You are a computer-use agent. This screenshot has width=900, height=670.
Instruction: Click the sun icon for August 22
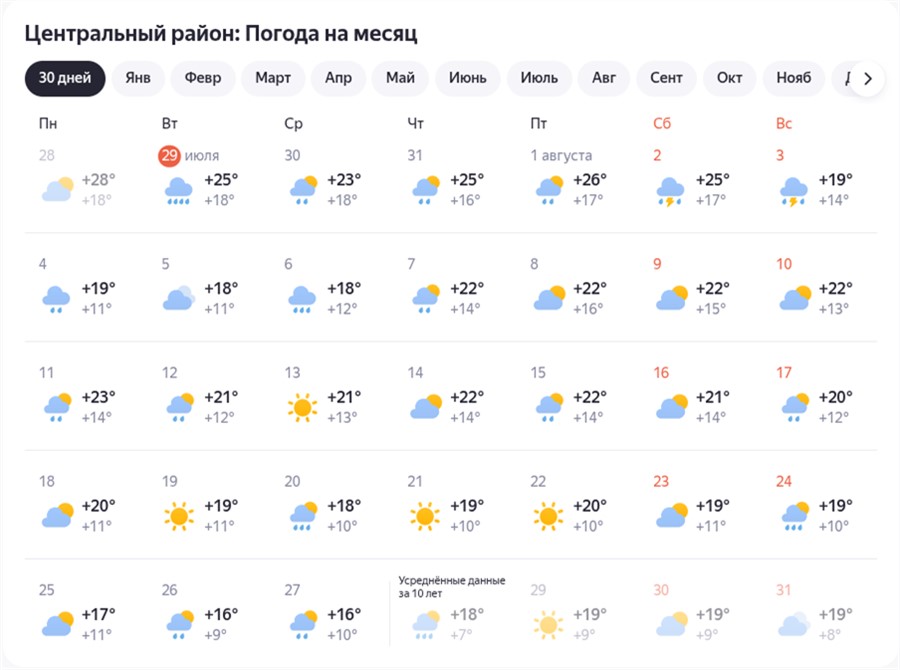point(548,516)
